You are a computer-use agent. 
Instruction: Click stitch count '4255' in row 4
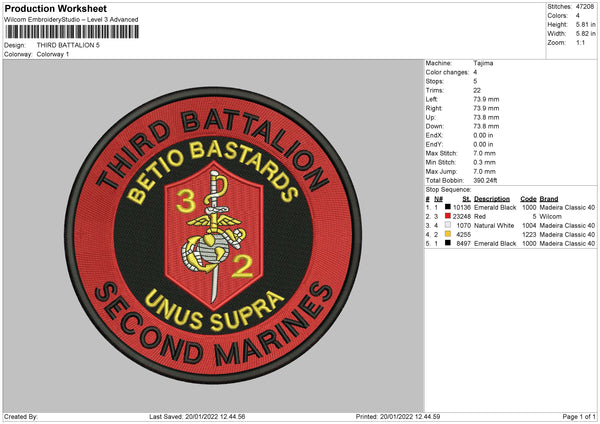coord(463,235)
